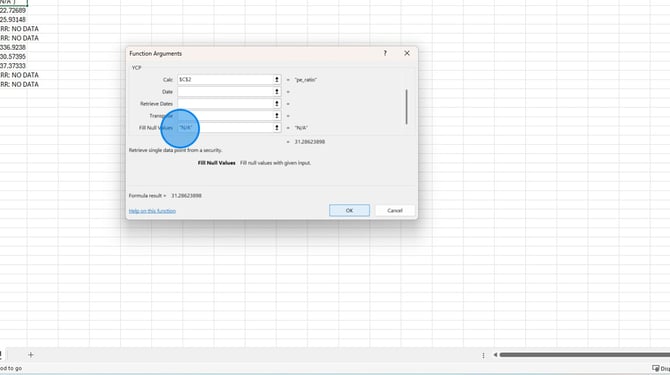The width and height of the screenshot is (670, 375).
Task: Click the dialog's vertical argument scrollbar
Action: coord(406,107)
